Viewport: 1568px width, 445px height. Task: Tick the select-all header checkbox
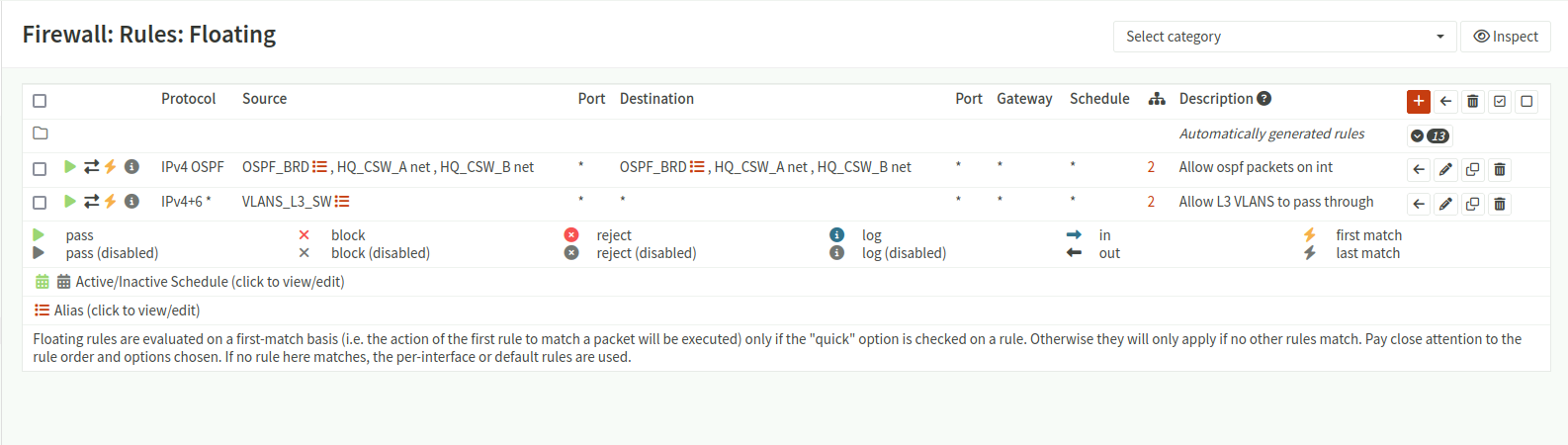click(40, 101)
